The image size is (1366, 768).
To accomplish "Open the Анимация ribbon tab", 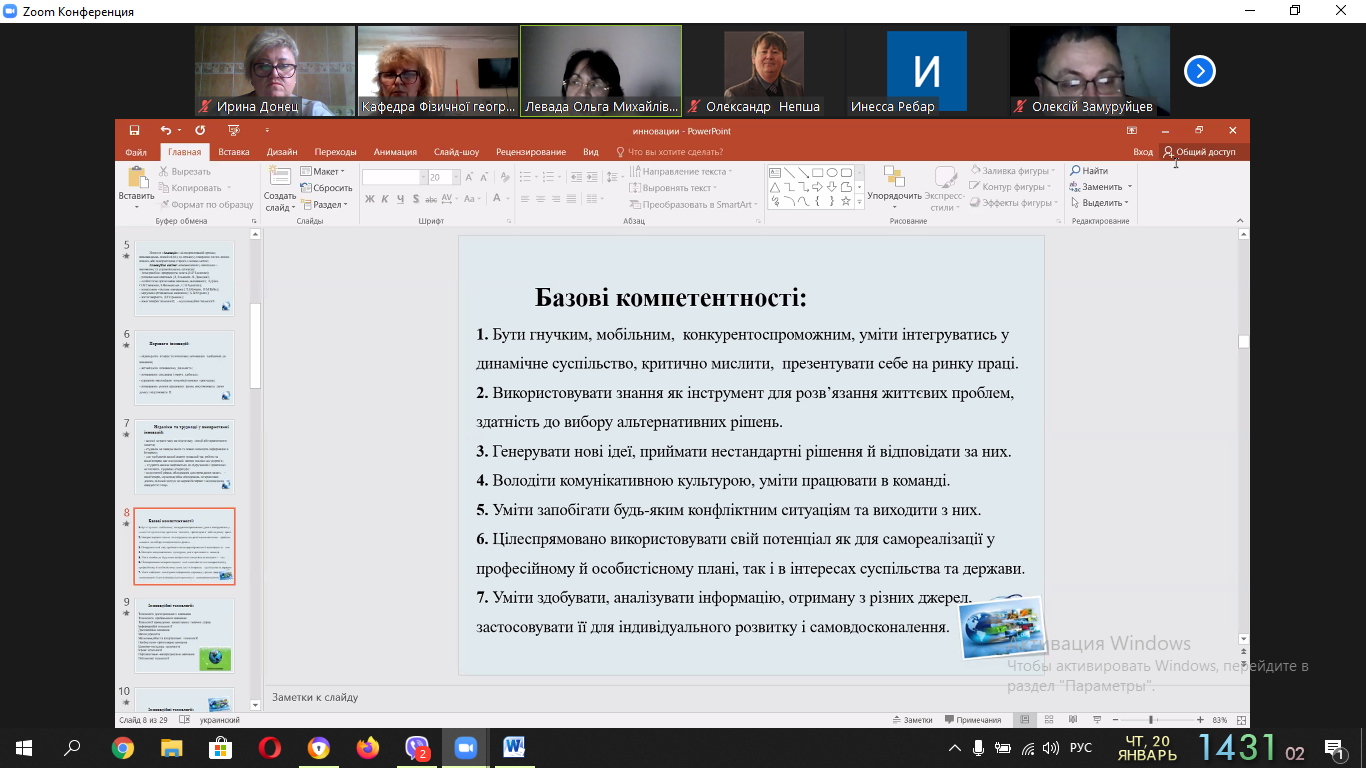I will [395, 152].
